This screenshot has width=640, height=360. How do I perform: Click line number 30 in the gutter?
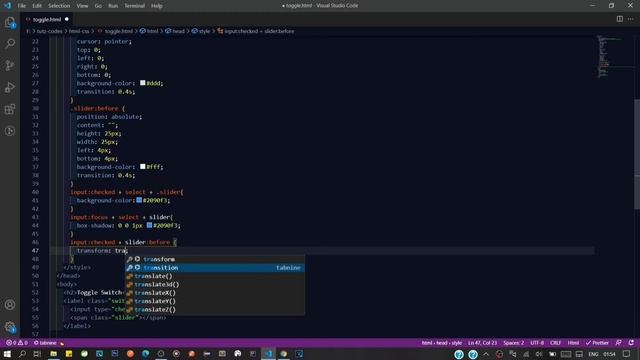click(36, 108)
